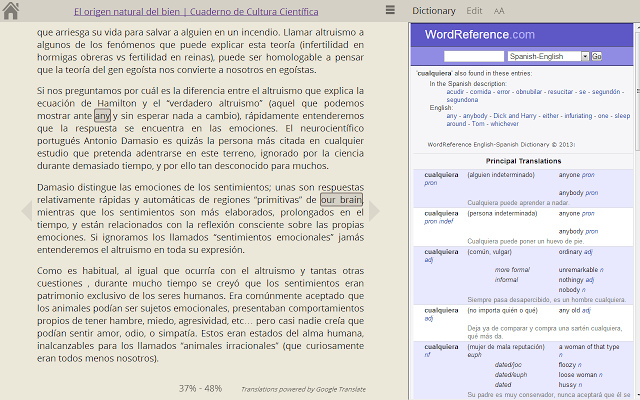Open the 'Tom' entry link
Screen dimensions: 640x400
click(478, 124)
